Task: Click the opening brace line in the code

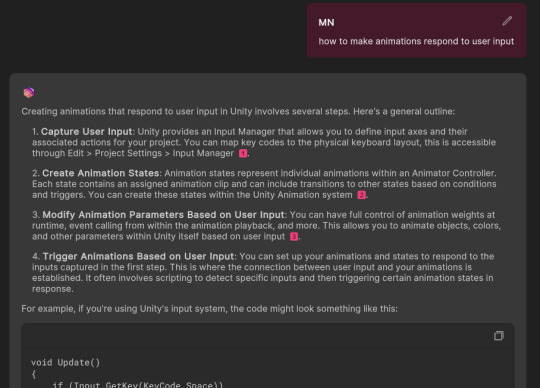Action: point(34,374)
